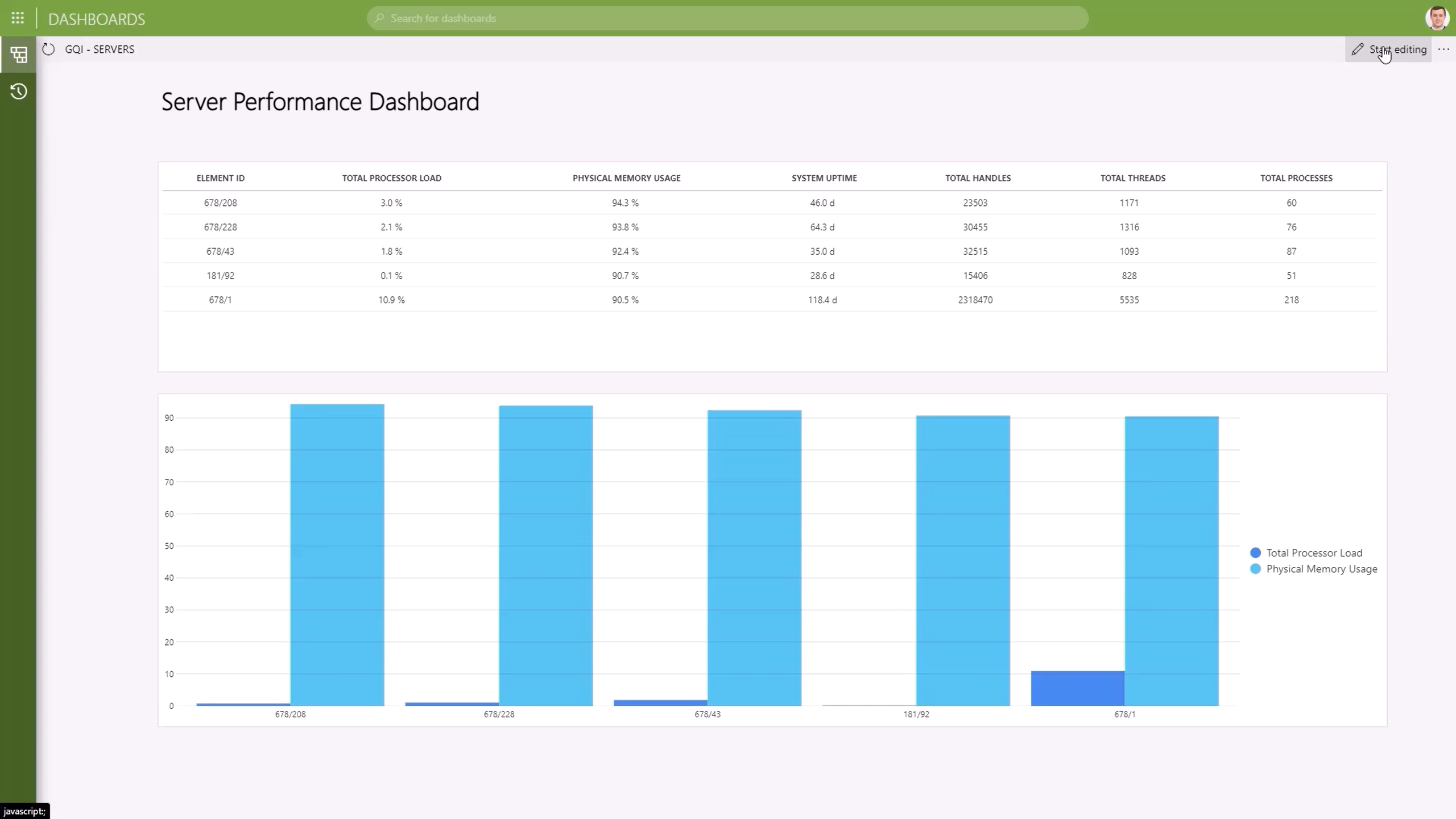Open the user profile avatar

click(x=1436, y=18)
